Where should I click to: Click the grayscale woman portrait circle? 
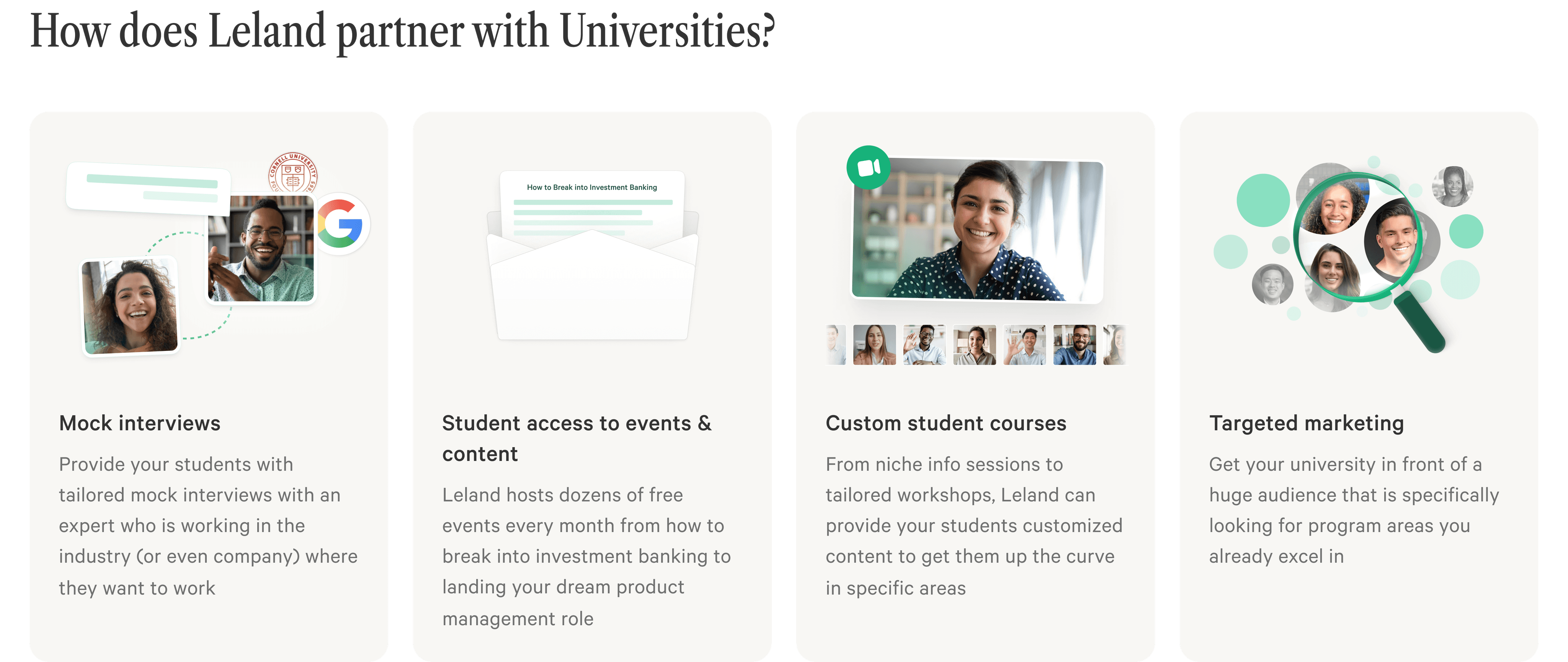[1453, 186]
